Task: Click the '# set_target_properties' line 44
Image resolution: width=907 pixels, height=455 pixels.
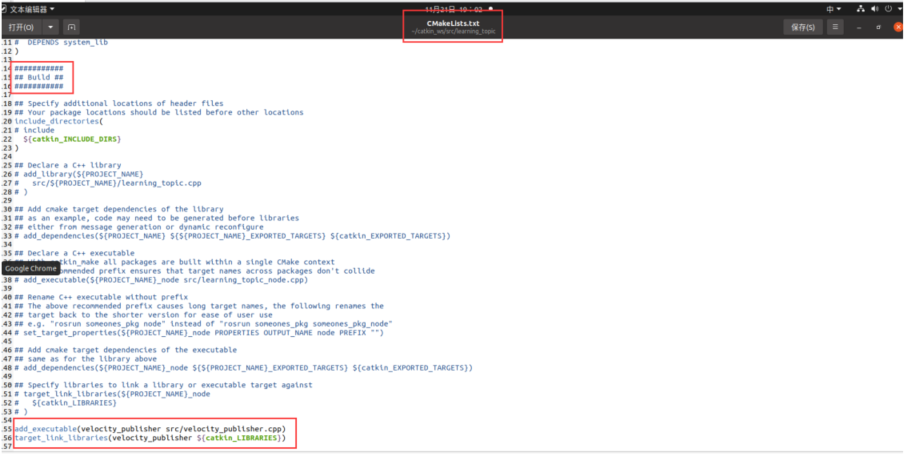Action: point(199,332)
